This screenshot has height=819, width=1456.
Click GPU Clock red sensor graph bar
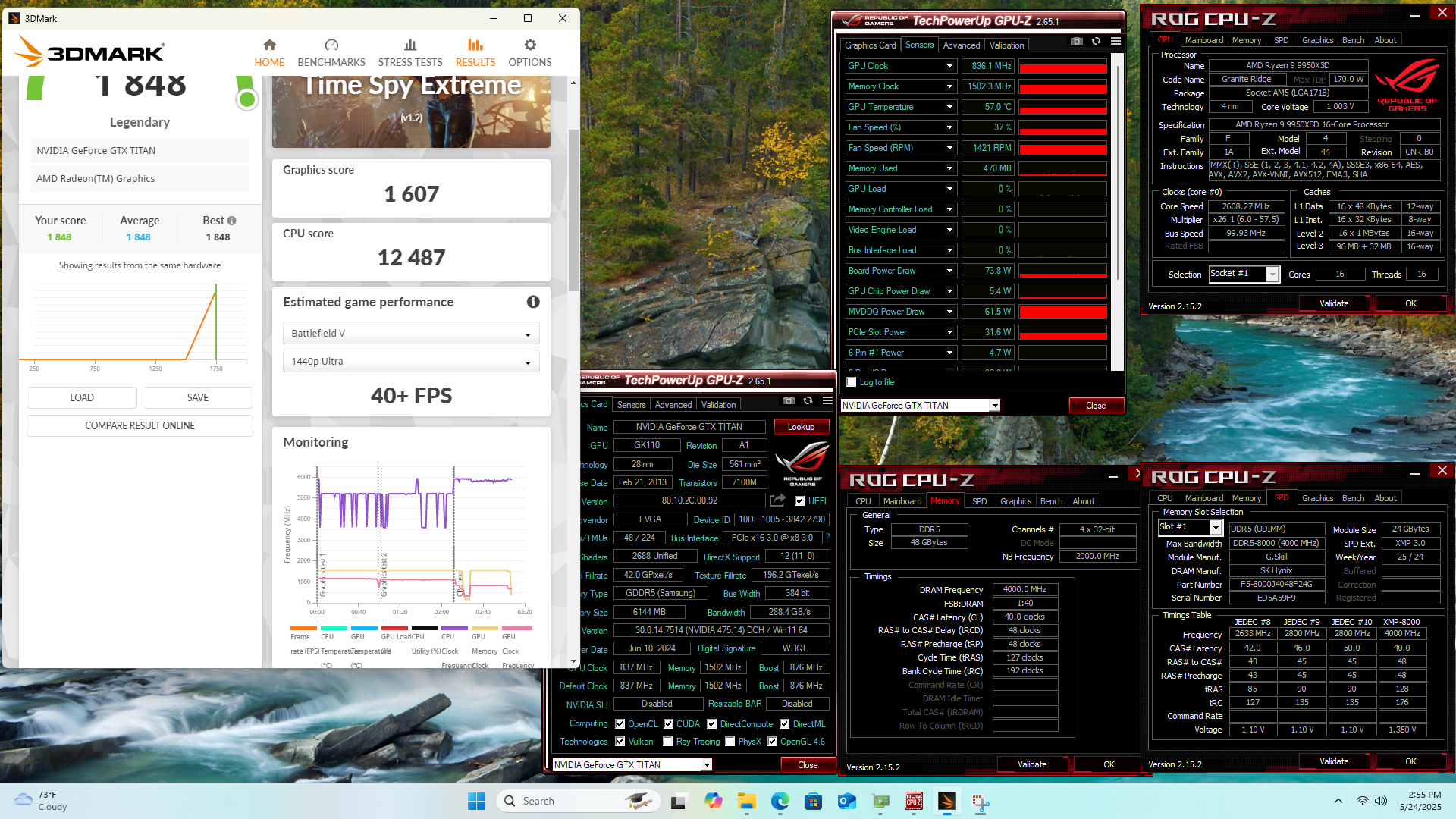point(1062,67)
